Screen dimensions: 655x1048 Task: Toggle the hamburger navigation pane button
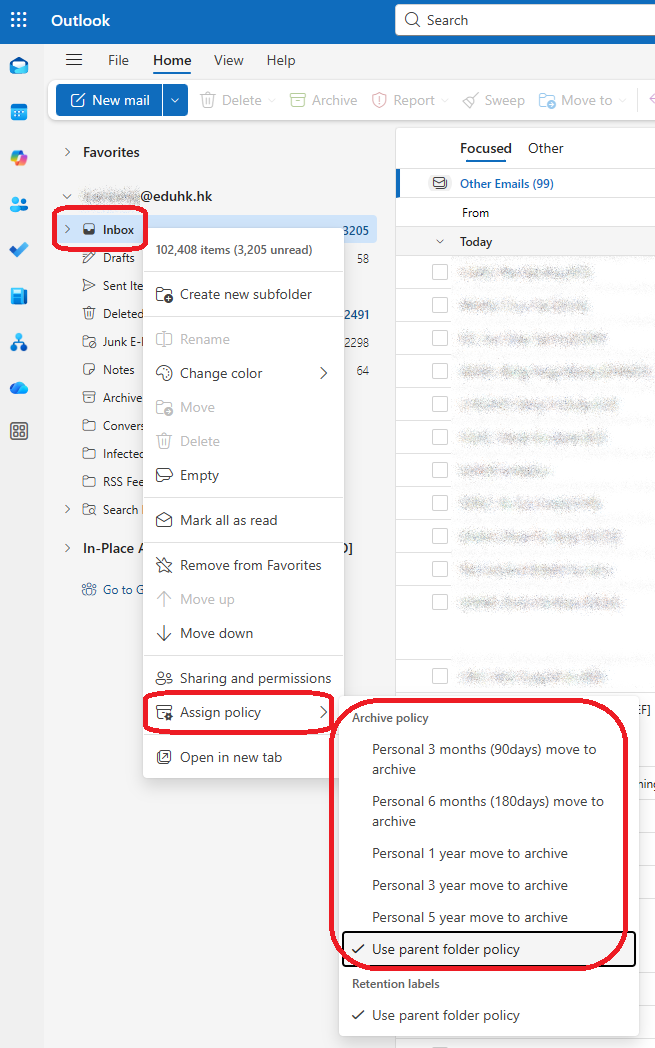click(x=74, y=60)
